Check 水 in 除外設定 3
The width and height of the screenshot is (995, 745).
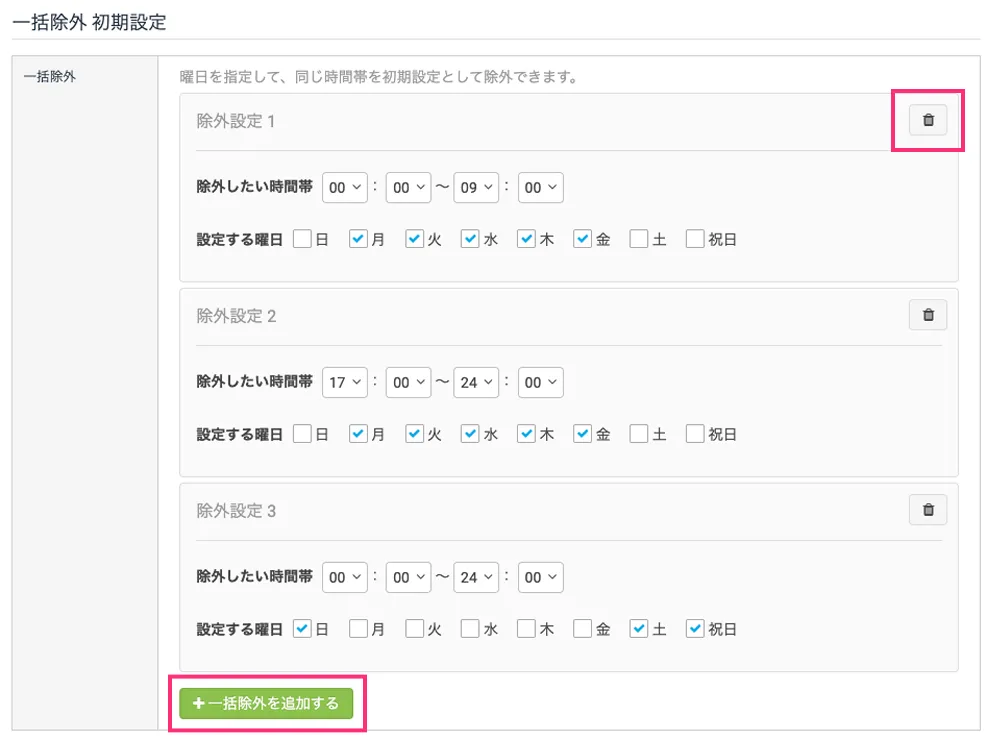(x=470, y=630)
